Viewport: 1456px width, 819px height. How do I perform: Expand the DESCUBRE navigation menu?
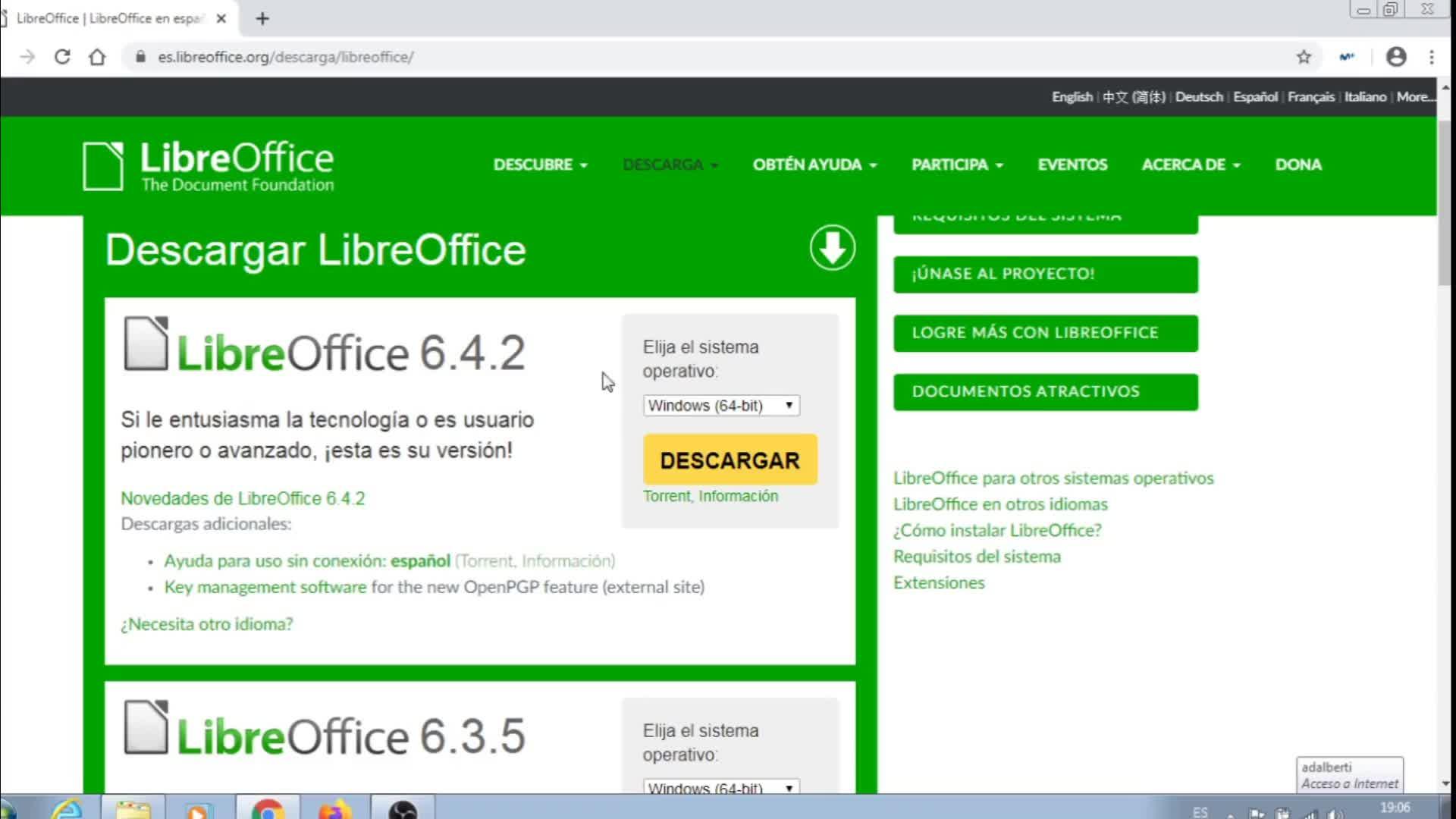[540, 165]
